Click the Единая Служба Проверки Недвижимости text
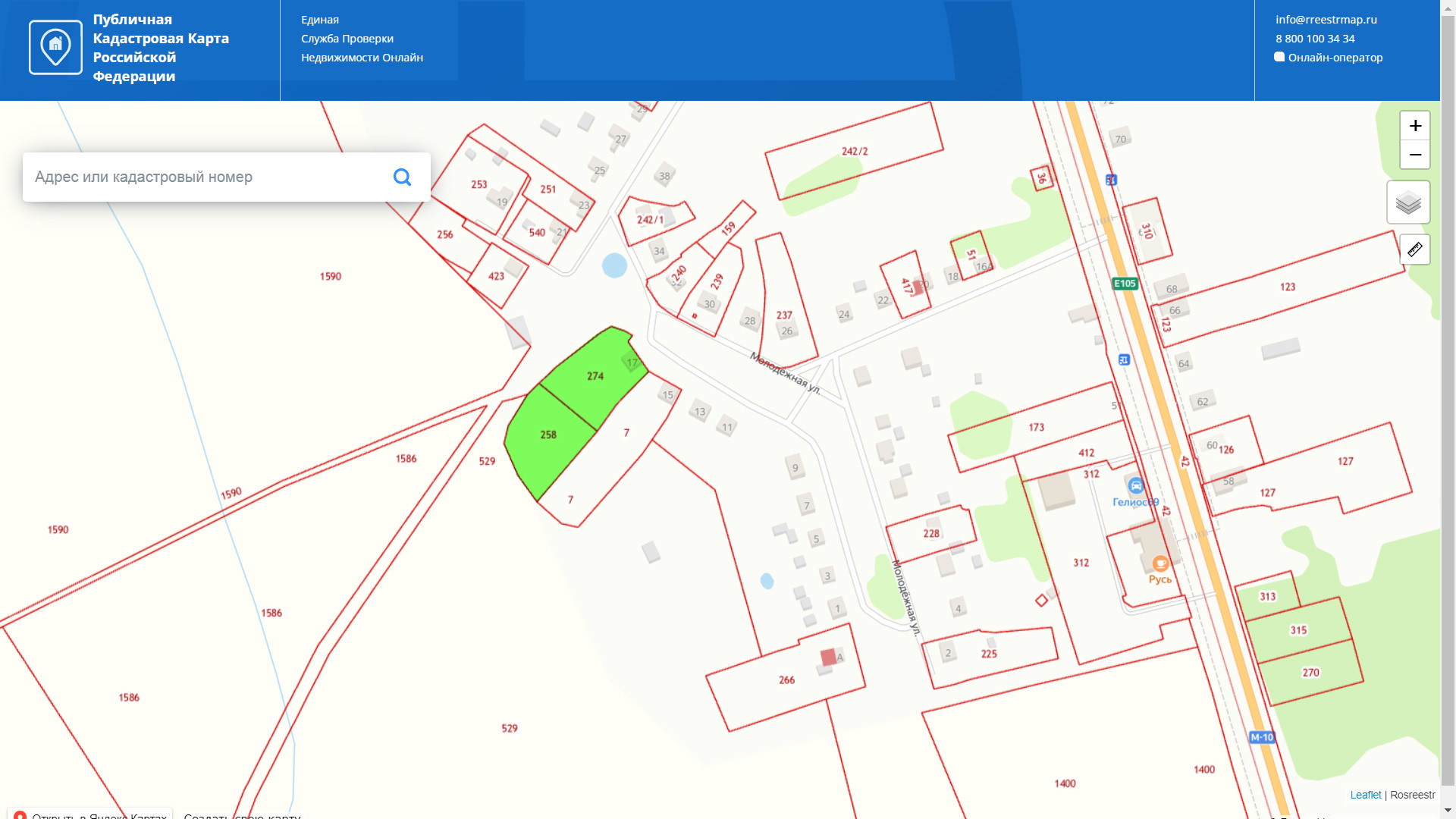 click(361, 39)
